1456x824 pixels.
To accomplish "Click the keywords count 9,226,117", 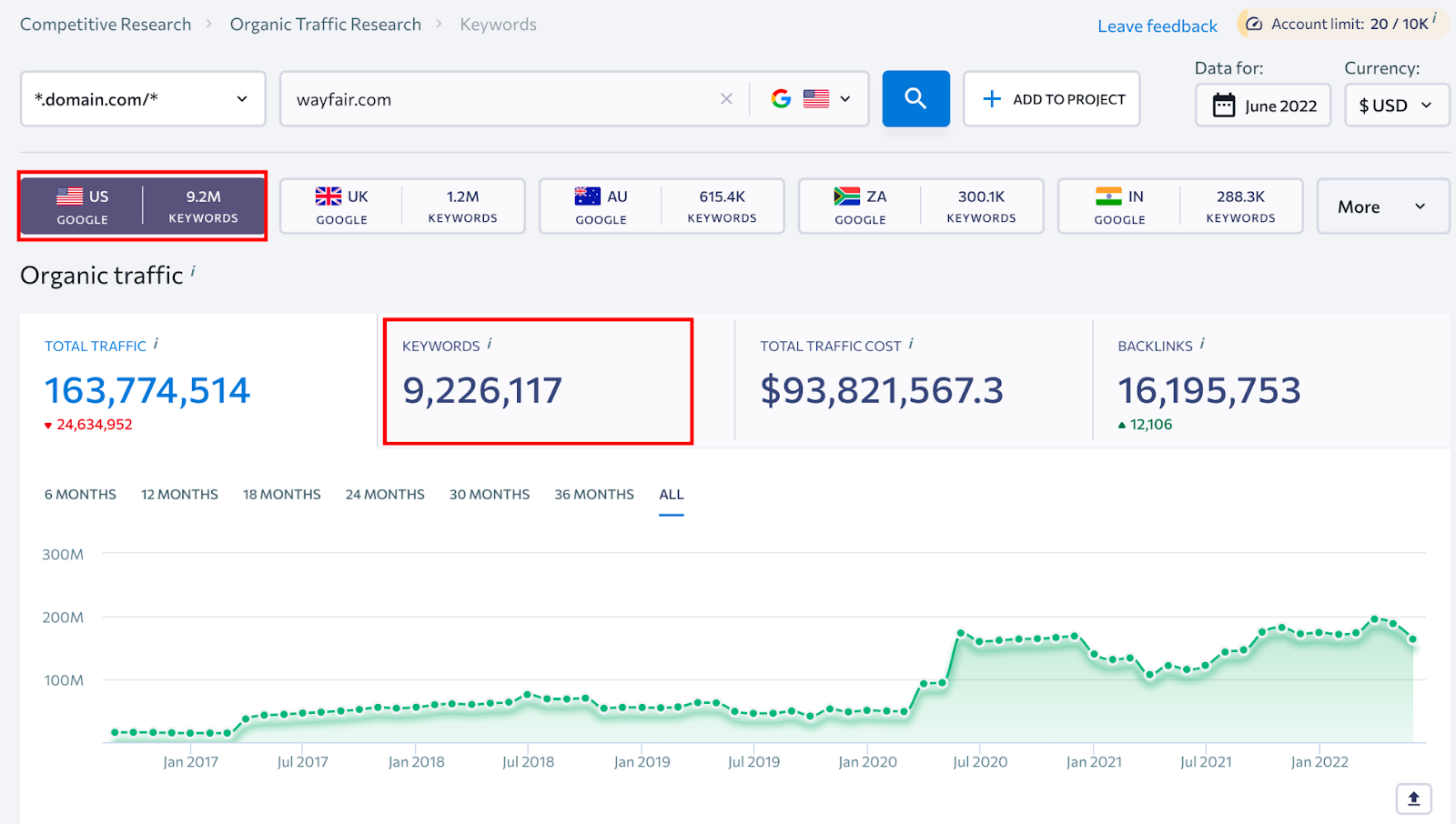I will point(482,390).
